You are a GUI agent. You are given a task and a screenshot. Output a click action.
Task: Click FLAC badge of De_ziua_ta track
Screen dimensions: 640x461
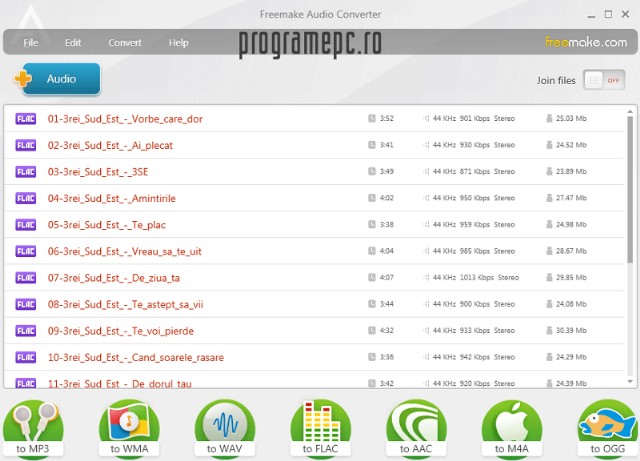(x=26, y=278)
